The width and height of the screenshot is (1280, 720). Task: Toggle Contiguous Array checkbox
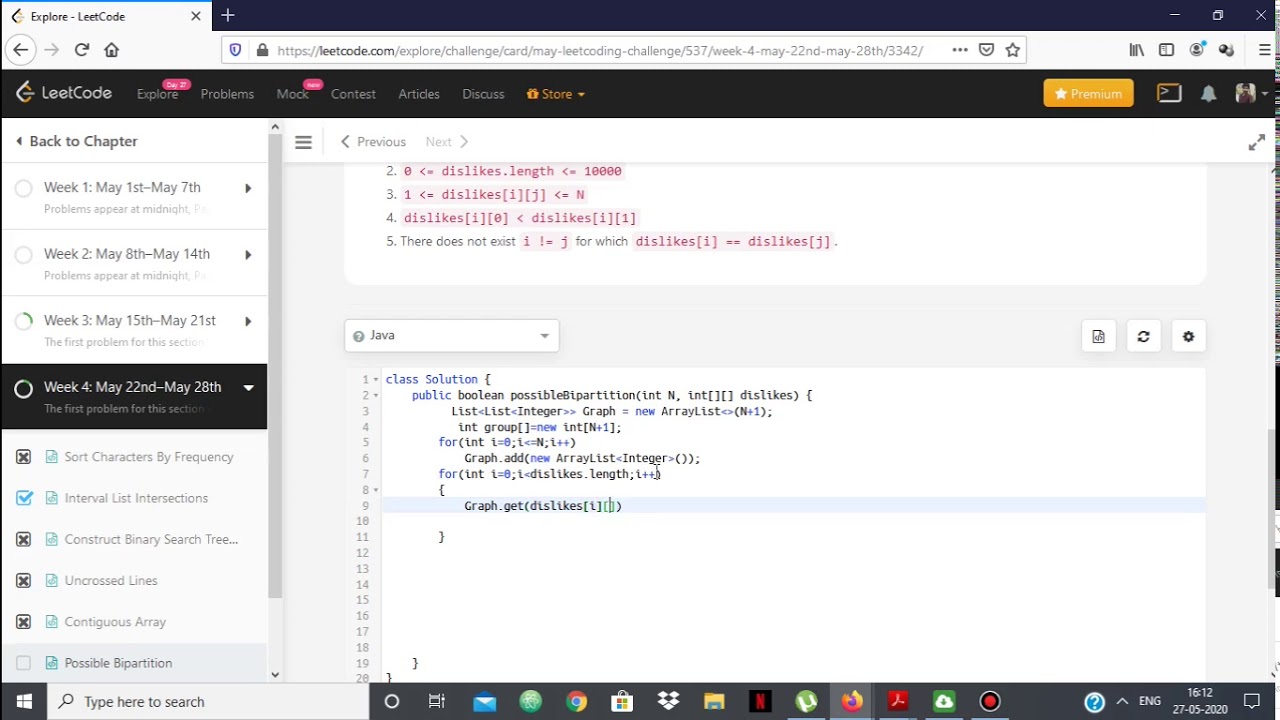24,622
